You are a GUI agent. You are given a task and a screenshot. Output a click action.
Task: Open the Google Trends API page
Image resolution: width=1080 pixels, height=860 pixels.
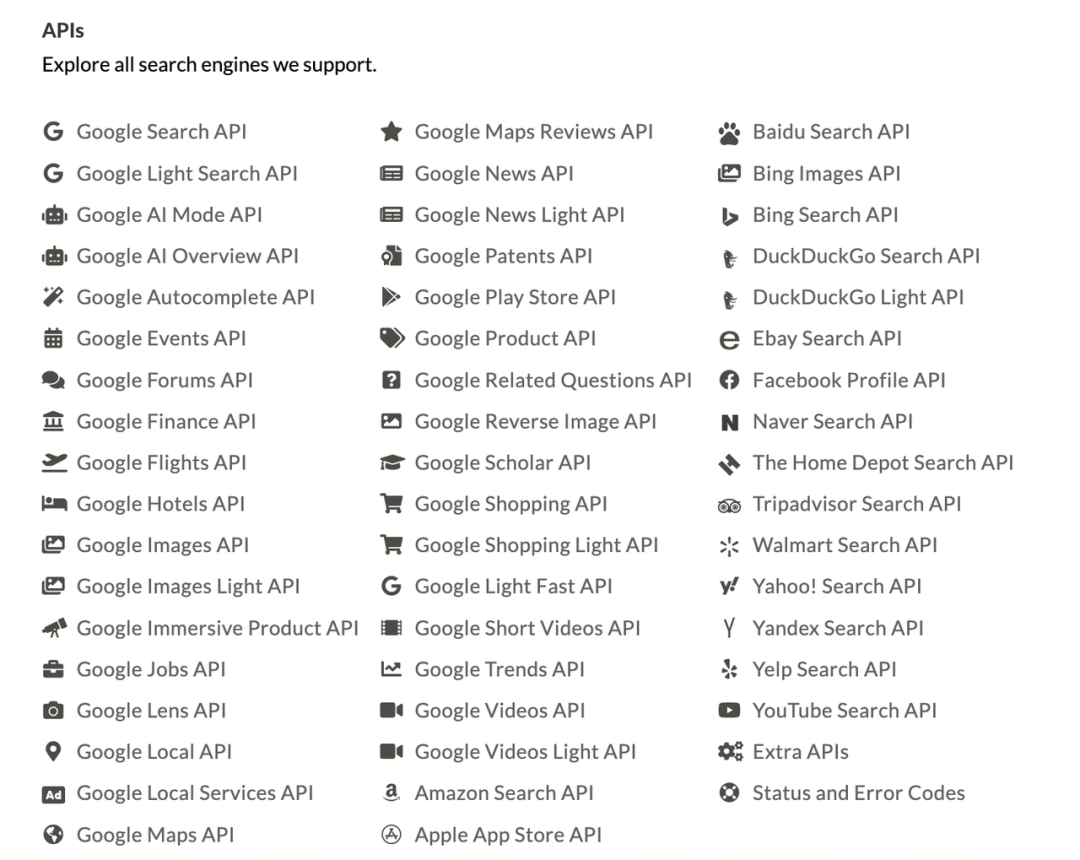(499, 670)
